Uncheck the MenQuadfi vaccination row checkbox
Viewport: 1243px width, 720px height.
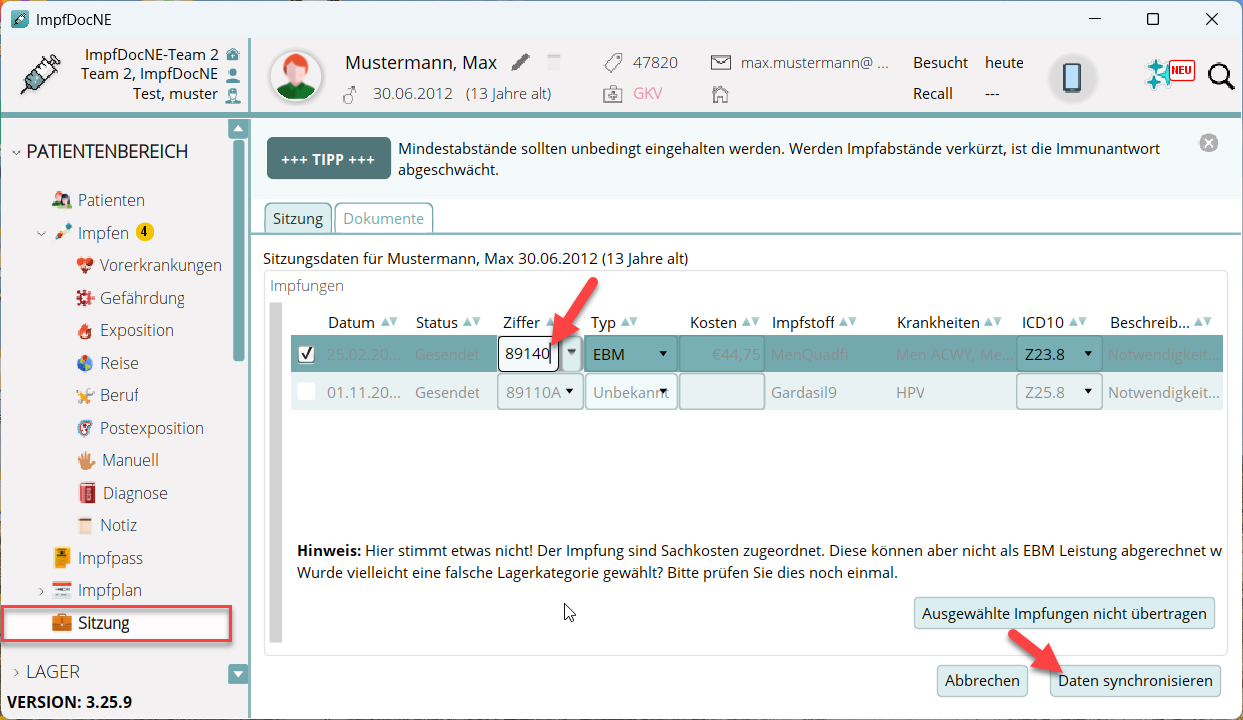307,354
